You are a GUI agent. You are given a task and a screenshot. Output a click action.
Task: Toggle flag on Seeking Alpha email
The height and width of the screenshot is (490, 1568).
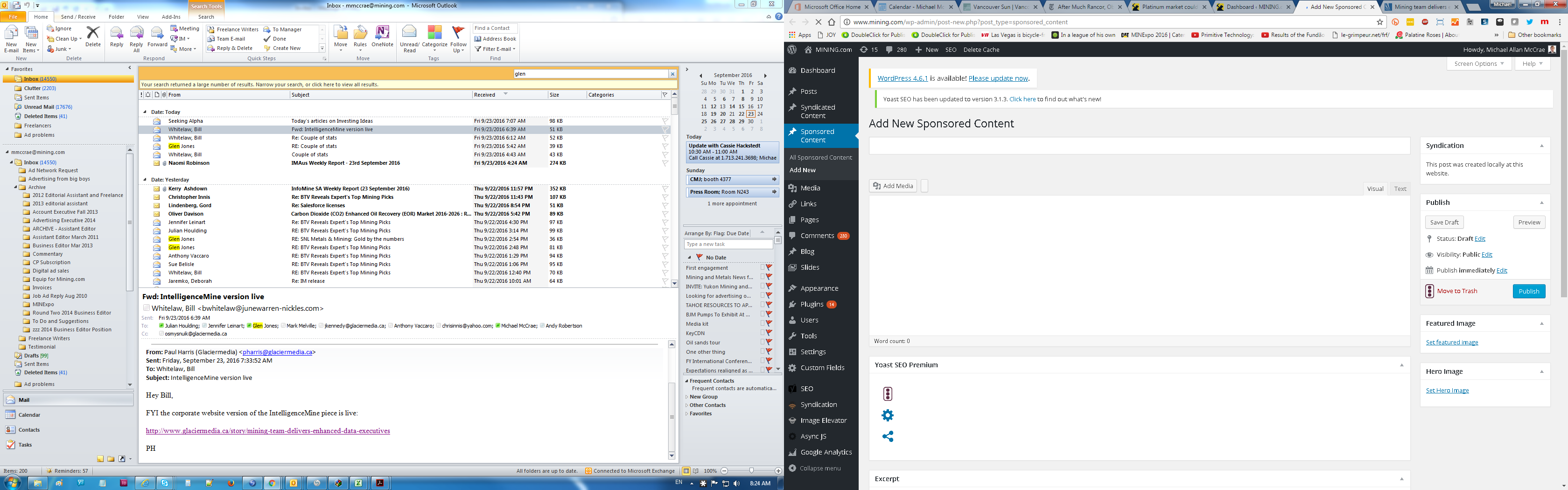(x=665, y=121)
